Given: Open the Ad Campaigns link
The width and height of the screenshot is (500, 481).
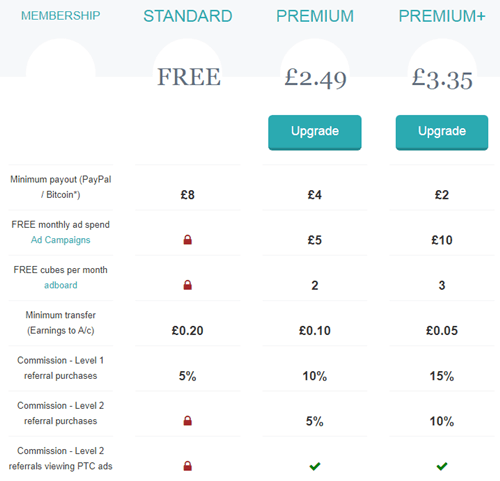Looking at the screenshot, I should (61, 240).
